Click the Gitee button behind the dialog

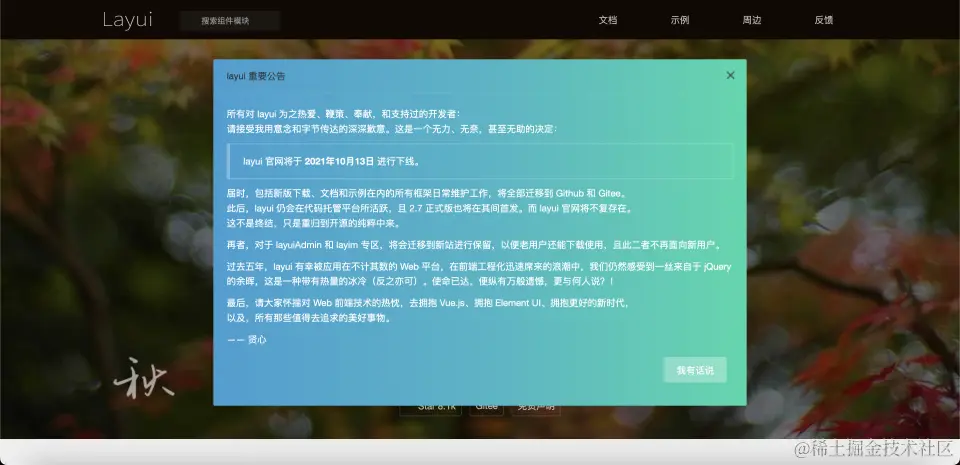pos(487,410)
